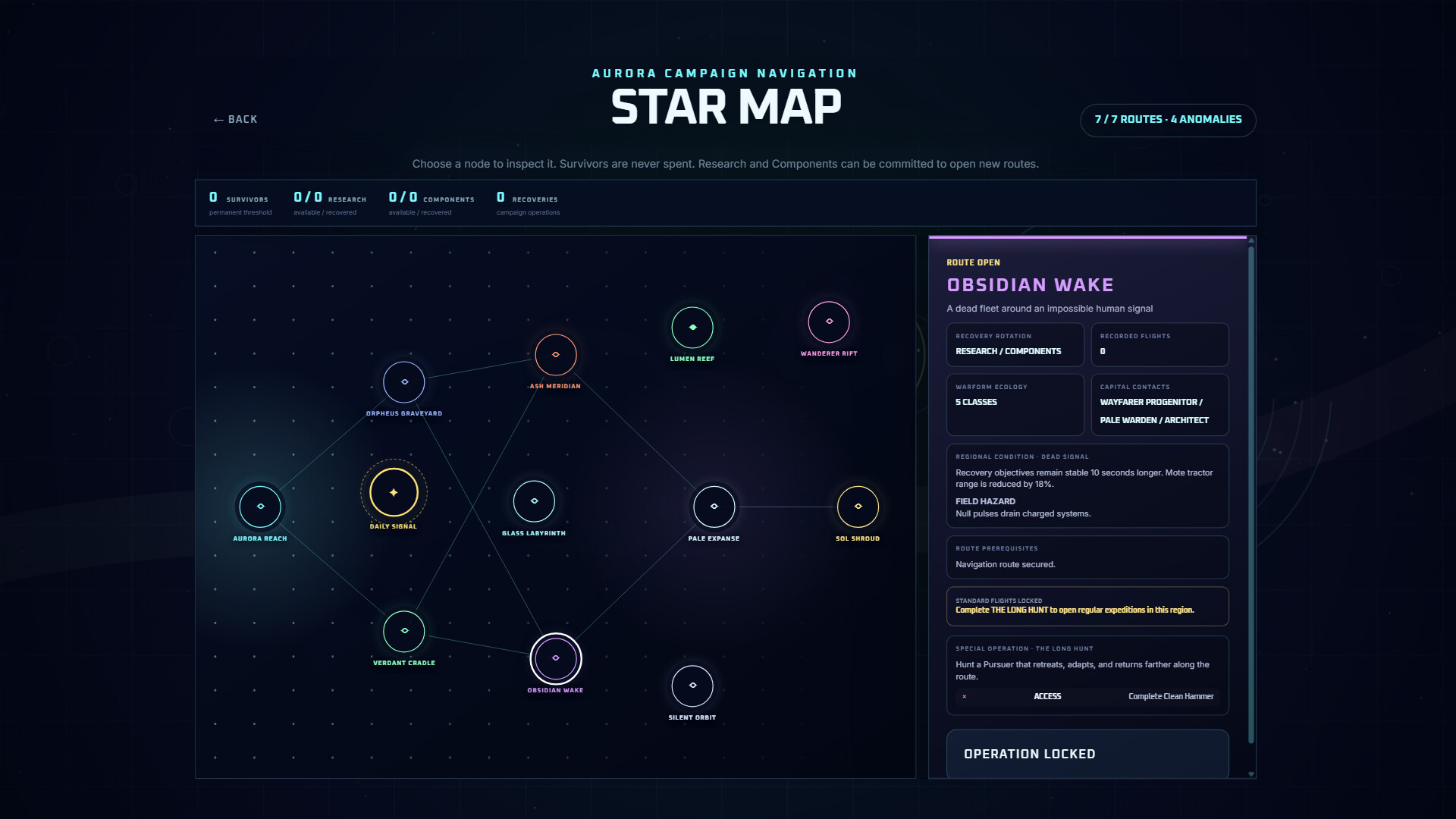Image resolution: width=1456 pixels, height=819 pixels.
Task: Open the Daily Signal star node
Action: (394, 492)
